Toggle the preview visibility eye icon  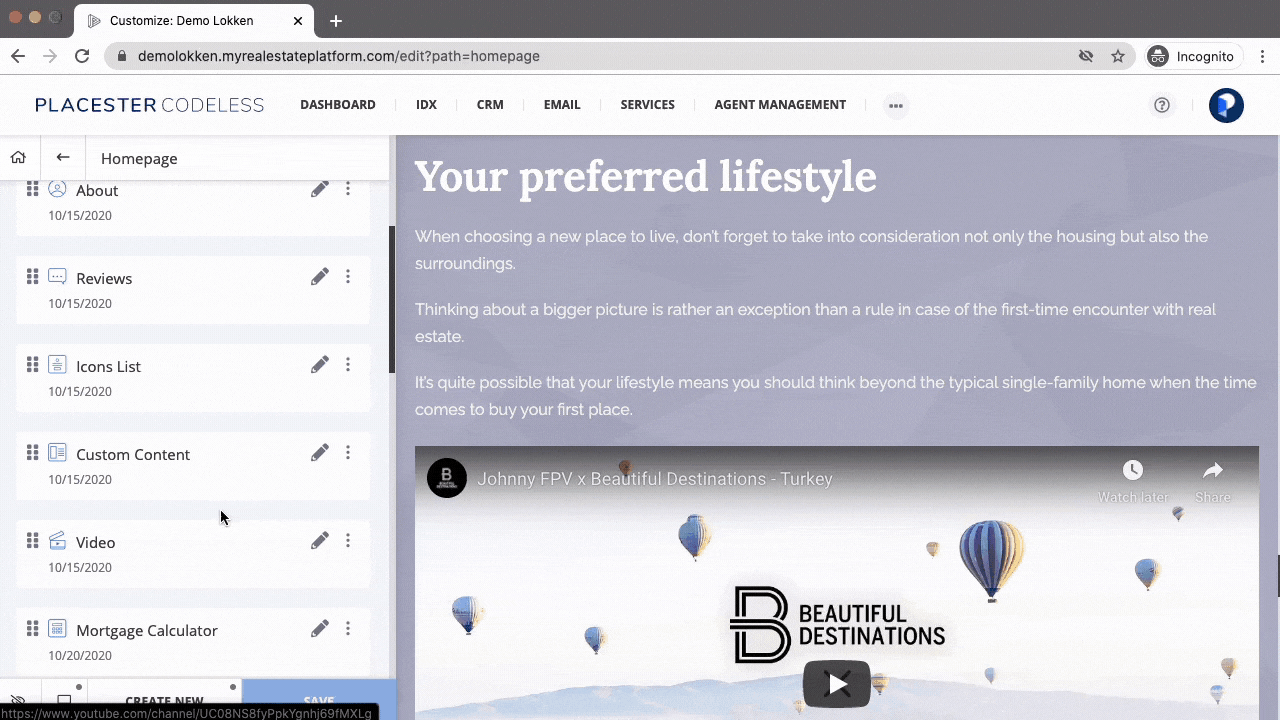tap(18, 702)
